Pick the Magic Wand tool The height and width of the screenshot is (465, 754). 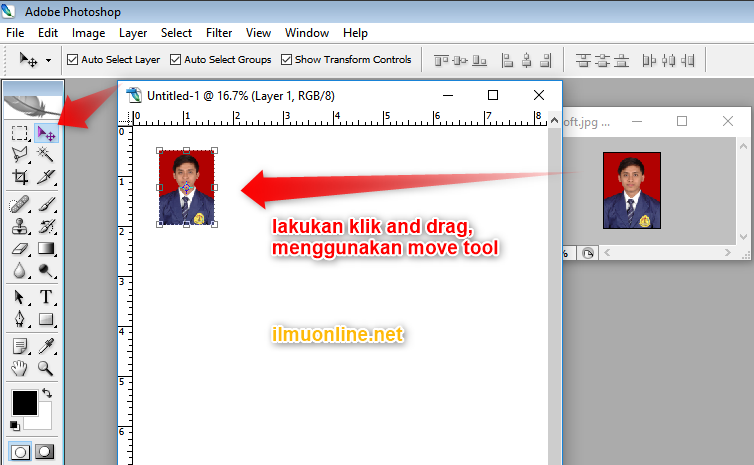tap(46, 154)
